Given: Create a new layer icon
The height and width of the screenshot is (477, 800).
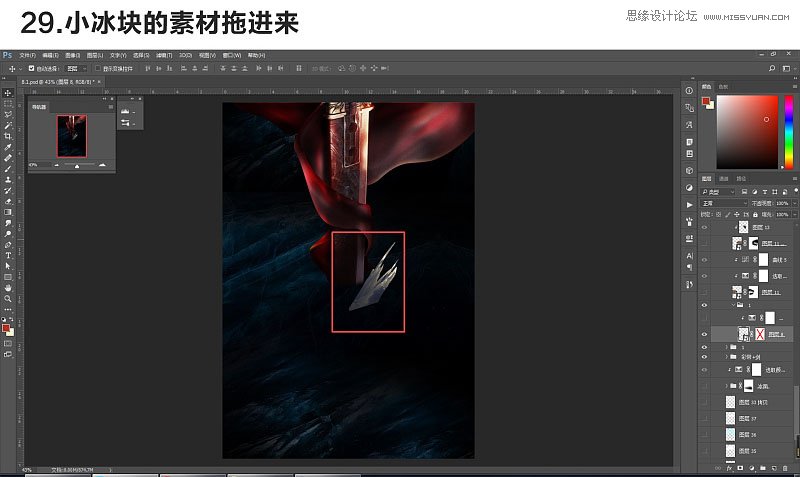Looking at the screenshot, I should 774,468.
